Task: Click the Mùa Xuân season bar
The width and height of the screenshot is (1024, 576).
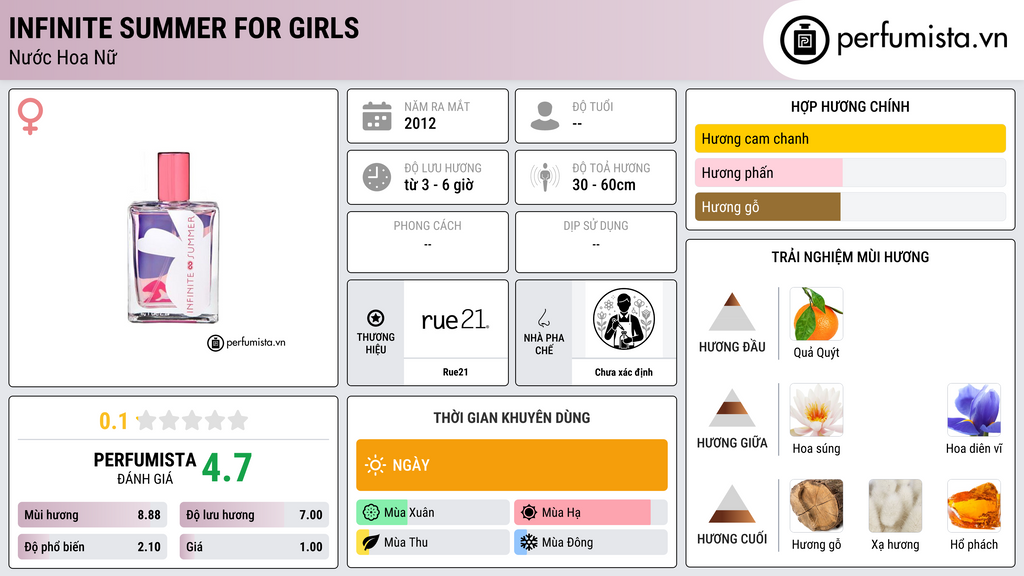Action: click(x=433, y=513)
